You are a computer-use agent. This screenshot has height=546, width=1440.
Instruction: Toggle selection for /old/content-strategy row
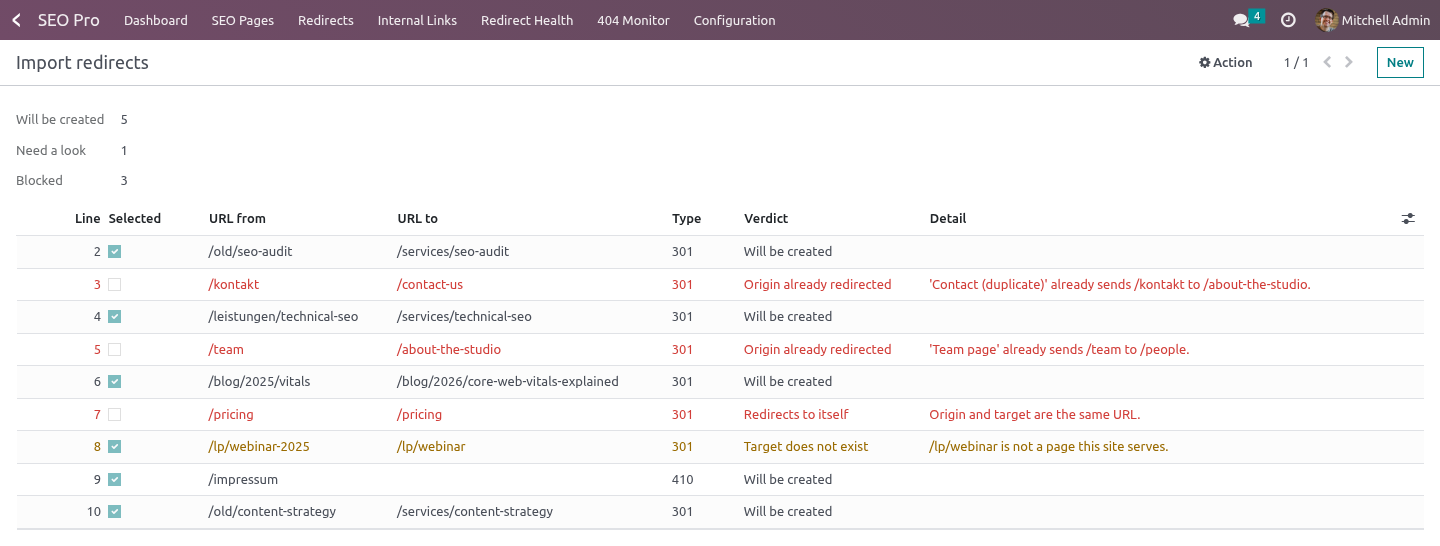115,512
